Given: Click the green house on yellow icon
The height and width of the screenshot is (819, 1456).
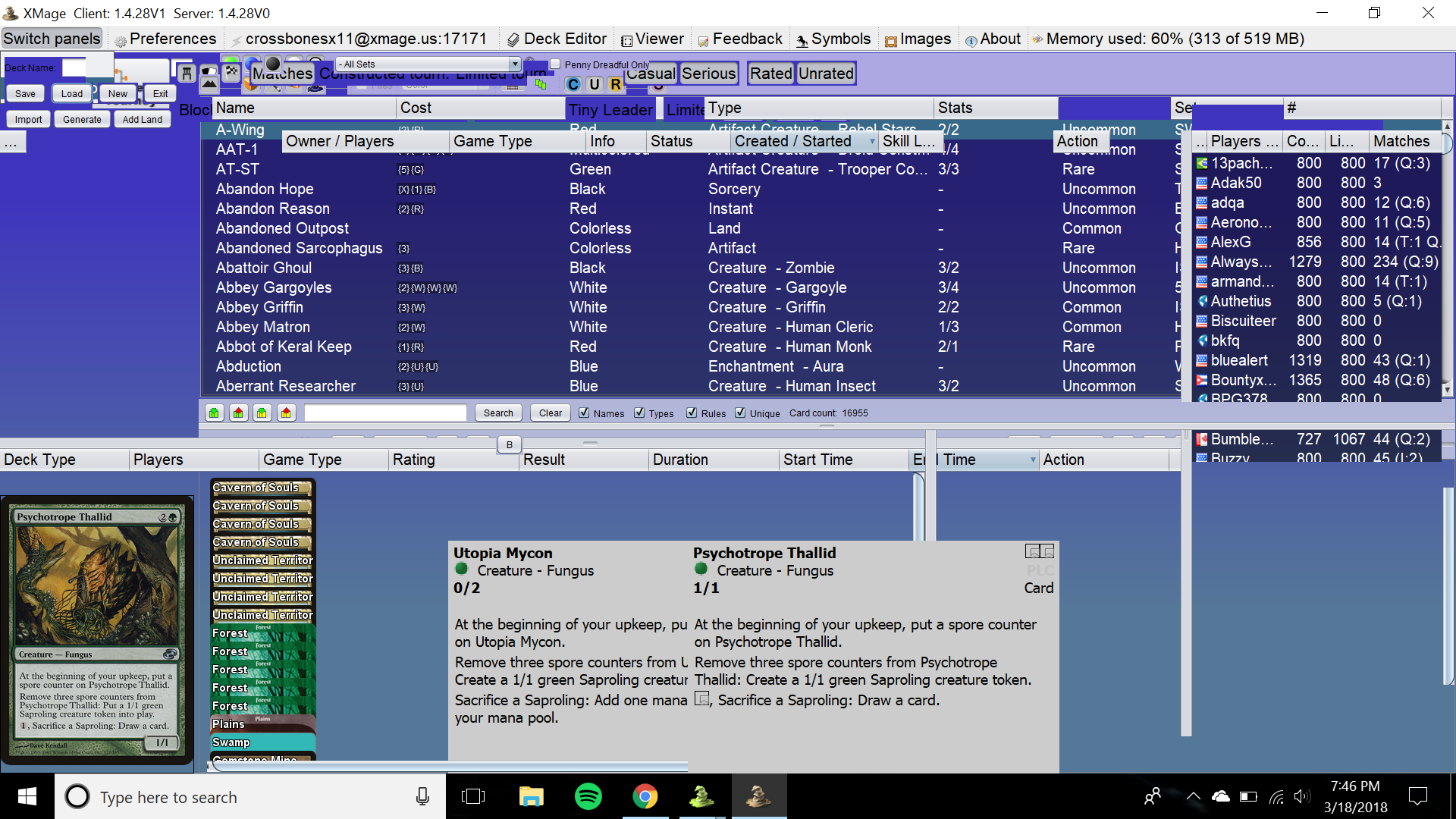Looking at the screenshot, I should [x=262, y=413].
